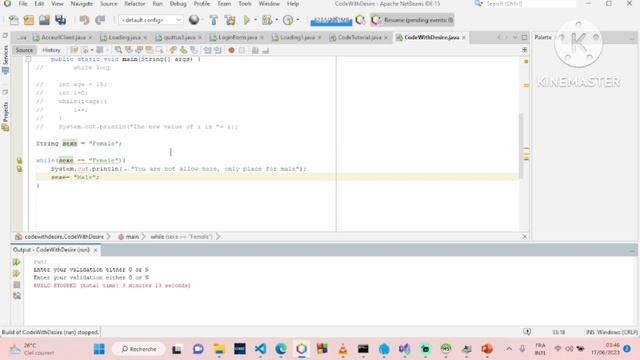The height and width of the screenshot is (360, 640).
Task: Click the Output settings icon
Action: [17, 296]
